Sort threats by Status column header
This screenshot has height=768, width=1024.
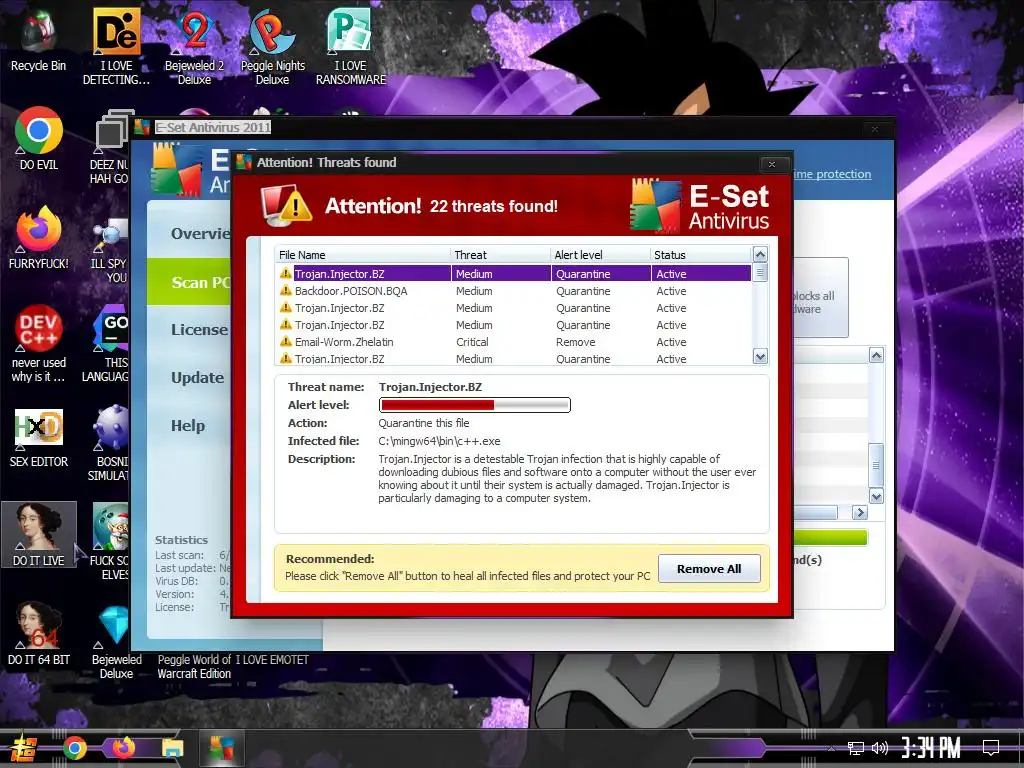[700, 255]
